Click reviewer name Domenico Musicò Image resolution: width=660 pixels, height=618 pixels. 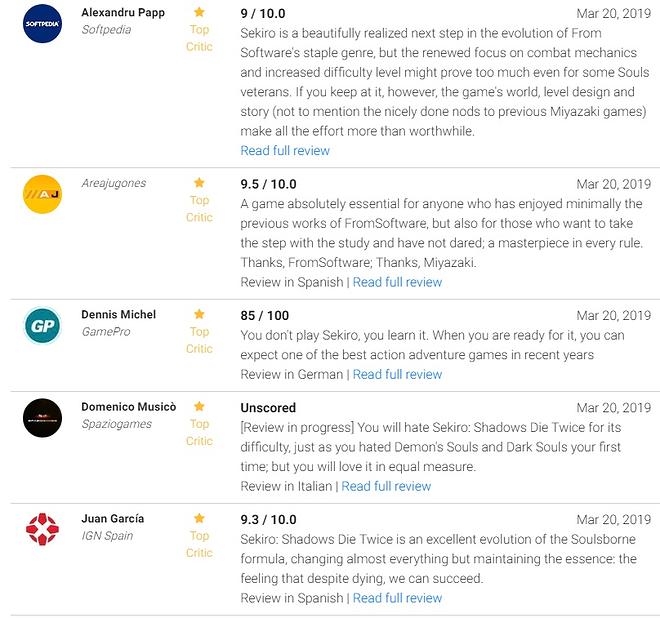(x=128, y=407)
